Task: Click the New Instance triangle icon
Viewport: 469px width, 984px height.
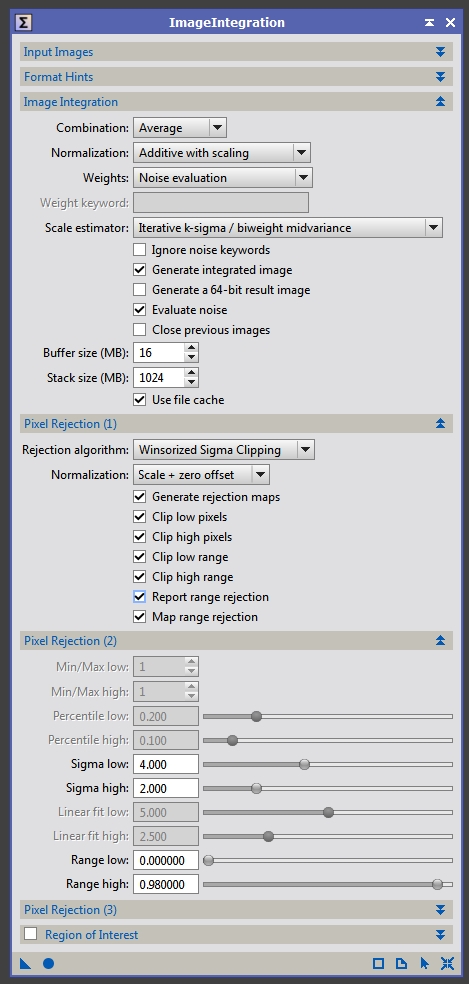Action: (25, 963)
